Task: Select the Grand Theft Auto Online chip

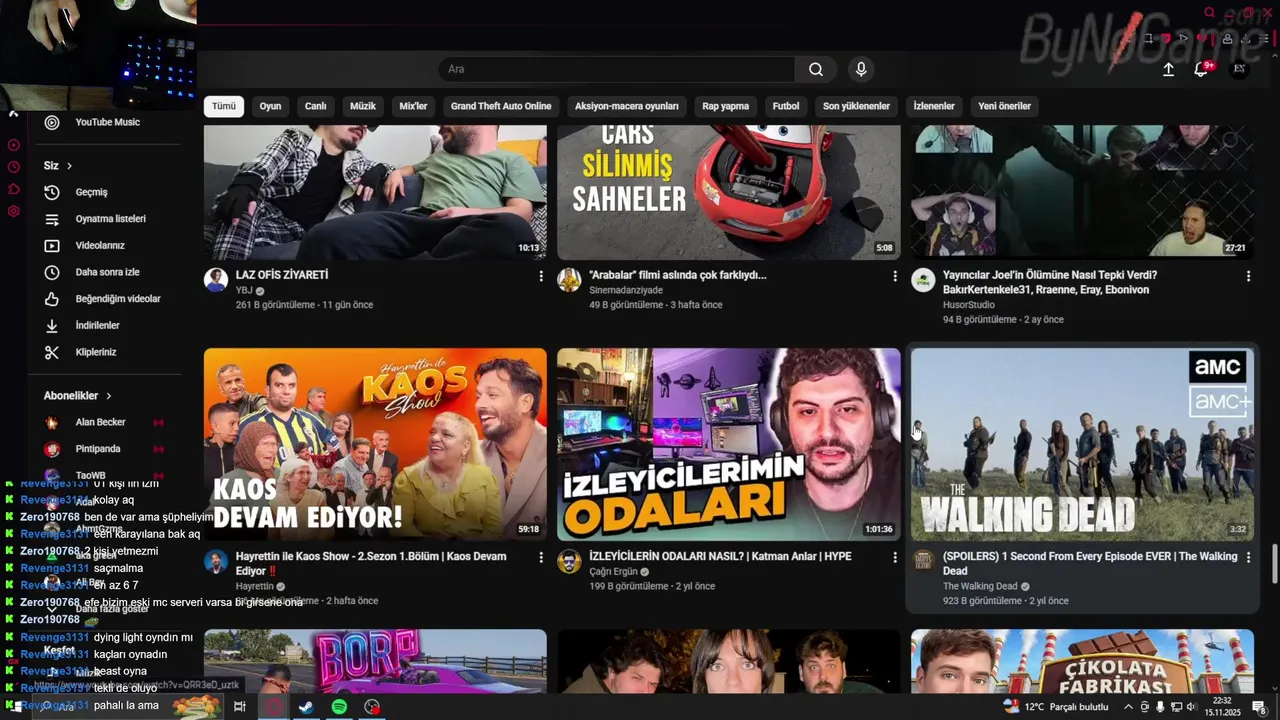Action: click(x=501, y=106)
